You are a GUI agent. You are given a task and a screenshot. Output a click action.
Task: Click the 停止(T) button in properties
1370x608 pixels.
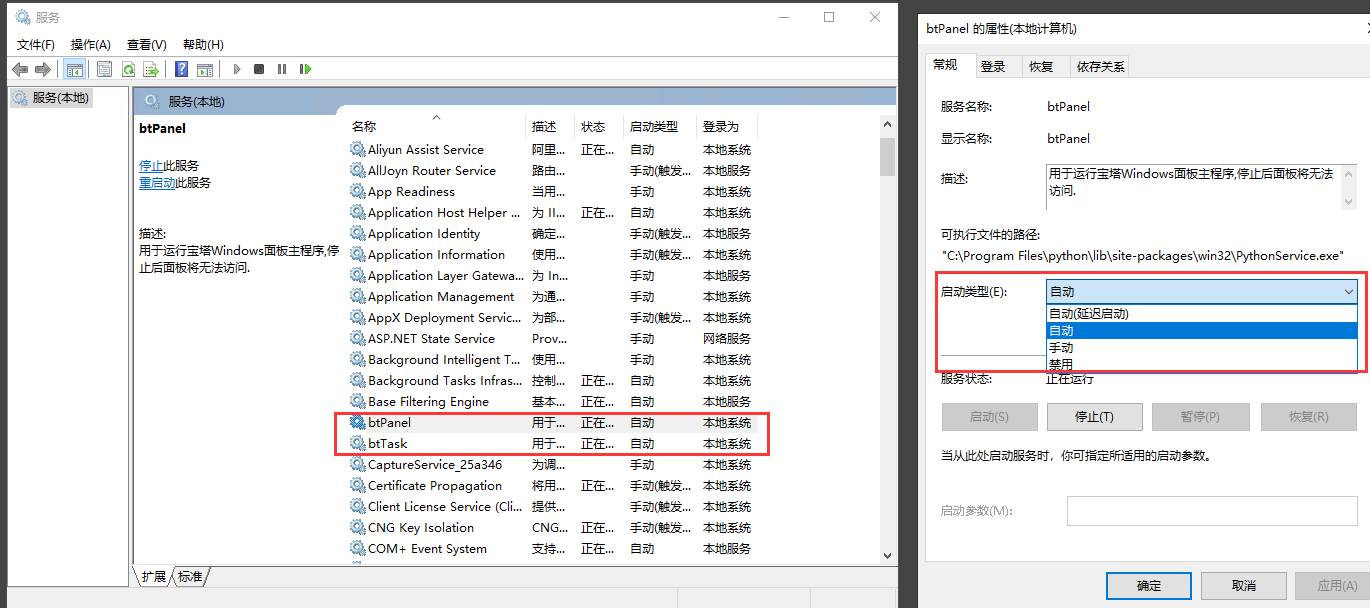coord(1094,417)
